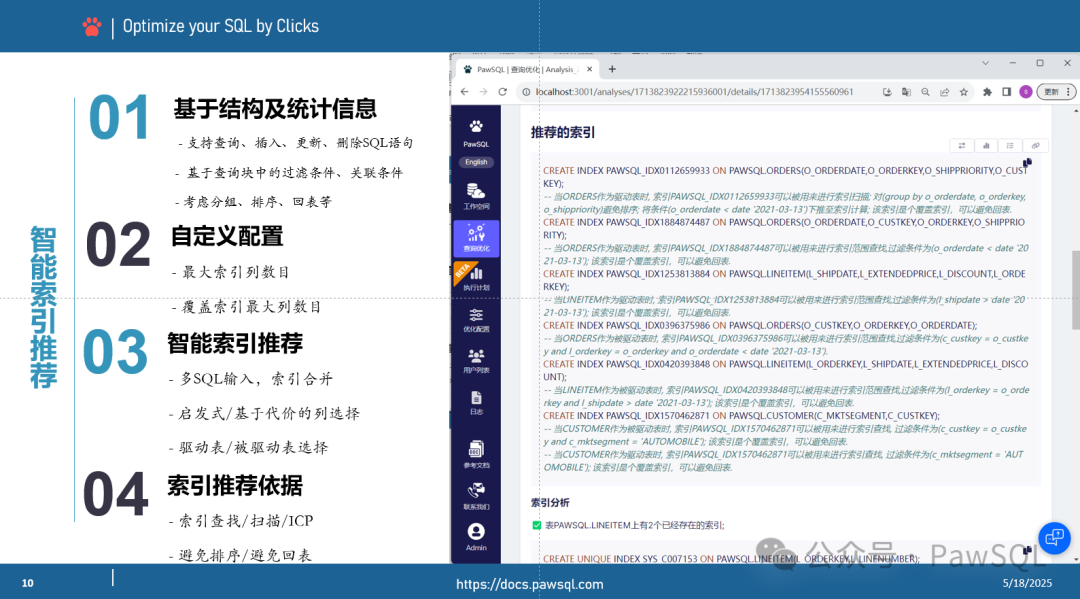This screenshot has height=599, width=1080.
Task: Open the 执行计划 execution plan item
Action: point(476,278)
